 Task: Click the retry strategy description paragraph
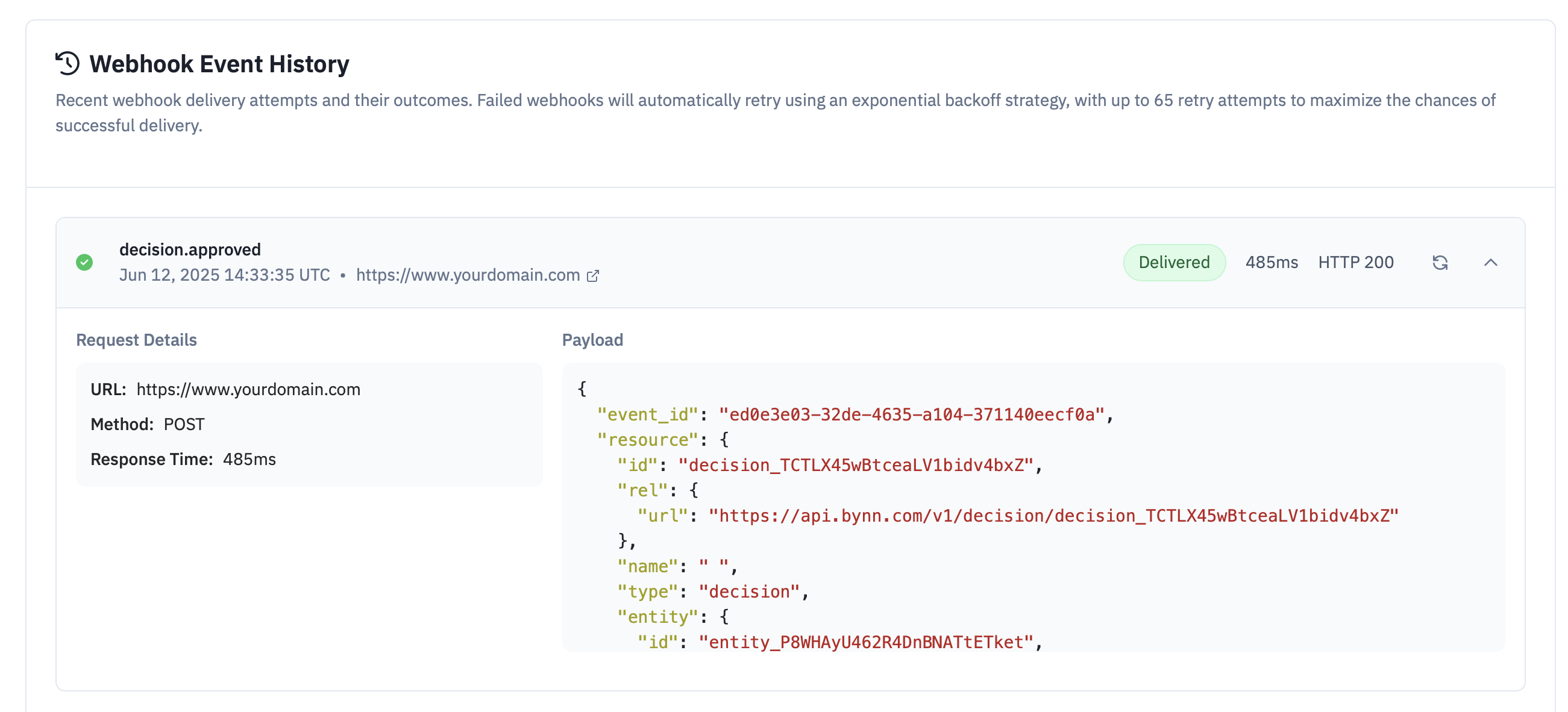pyautogui.click(x=776, y=113)
